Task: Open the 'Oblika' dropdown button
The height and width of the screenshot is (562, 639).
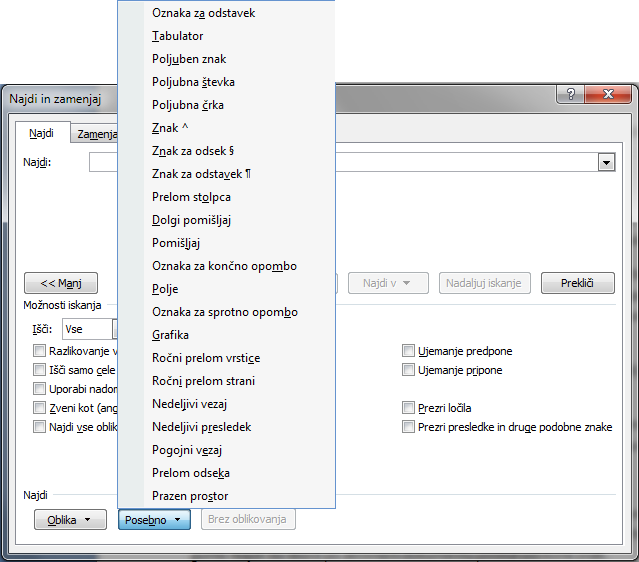Action: click(x=70, y=520)
